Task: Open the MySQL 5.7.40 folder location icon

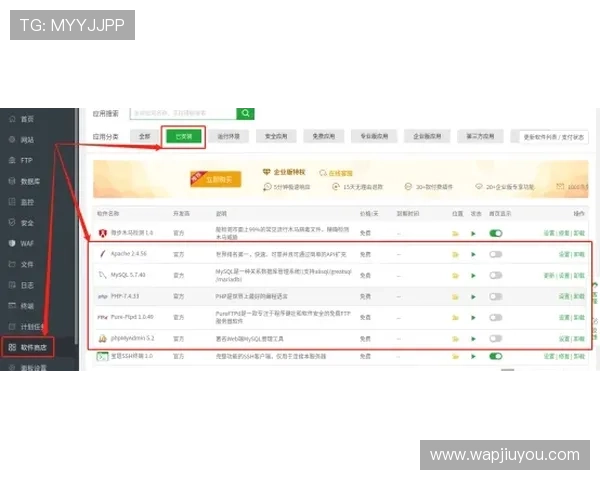Action: point(455,275)
